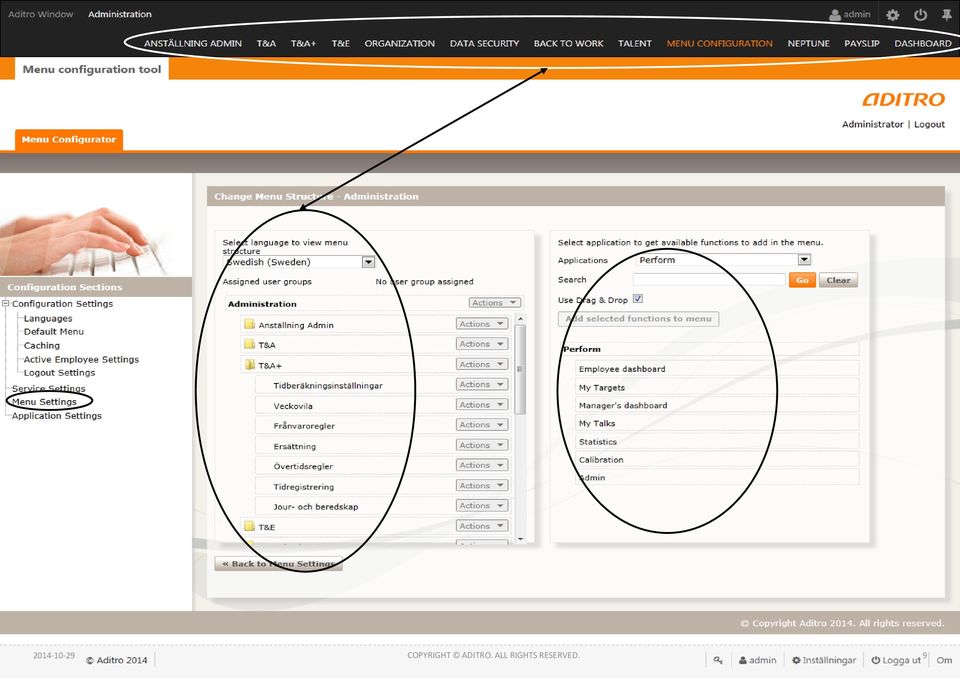Click the power icon in top bar
The image size is (960, 678).
[920, 15]
